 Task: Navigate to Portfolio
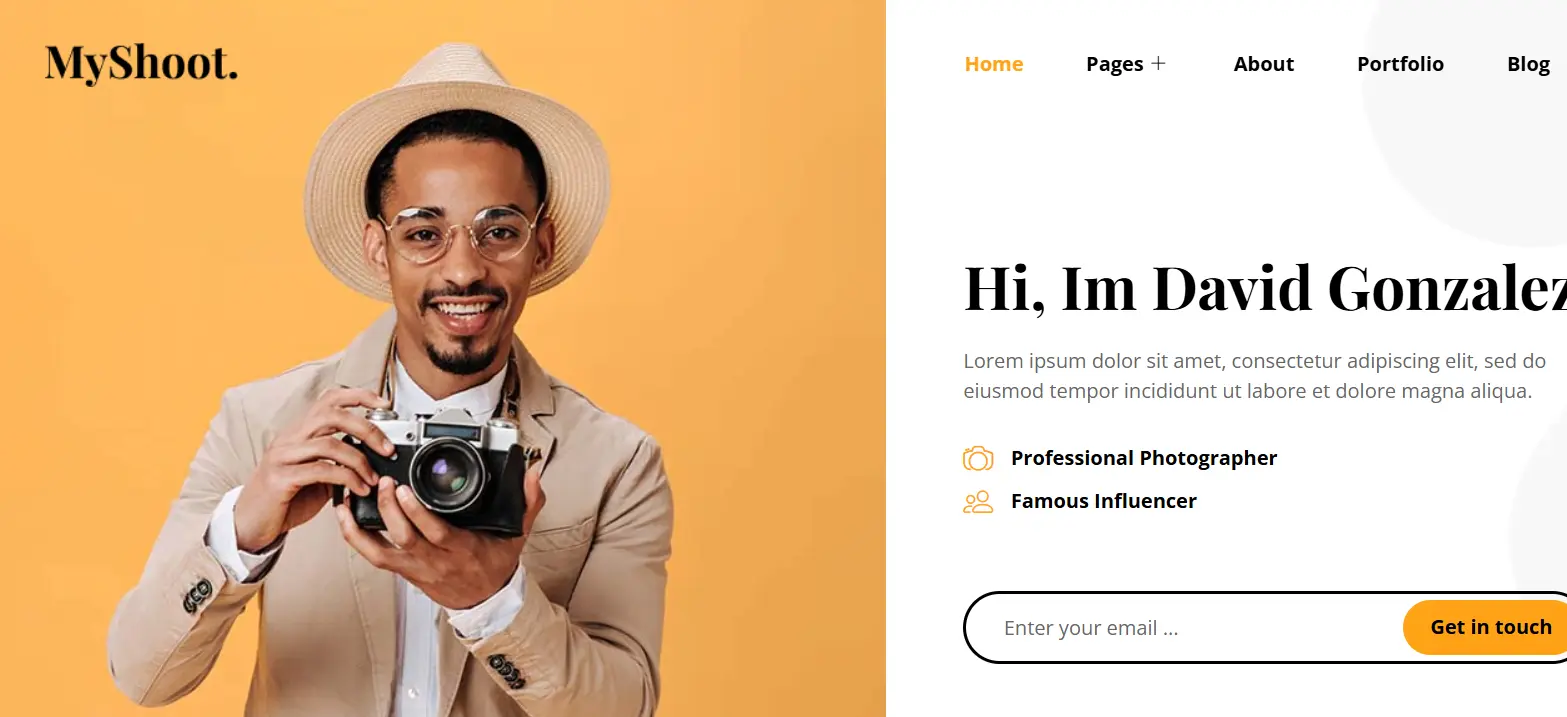point(1400,64)
